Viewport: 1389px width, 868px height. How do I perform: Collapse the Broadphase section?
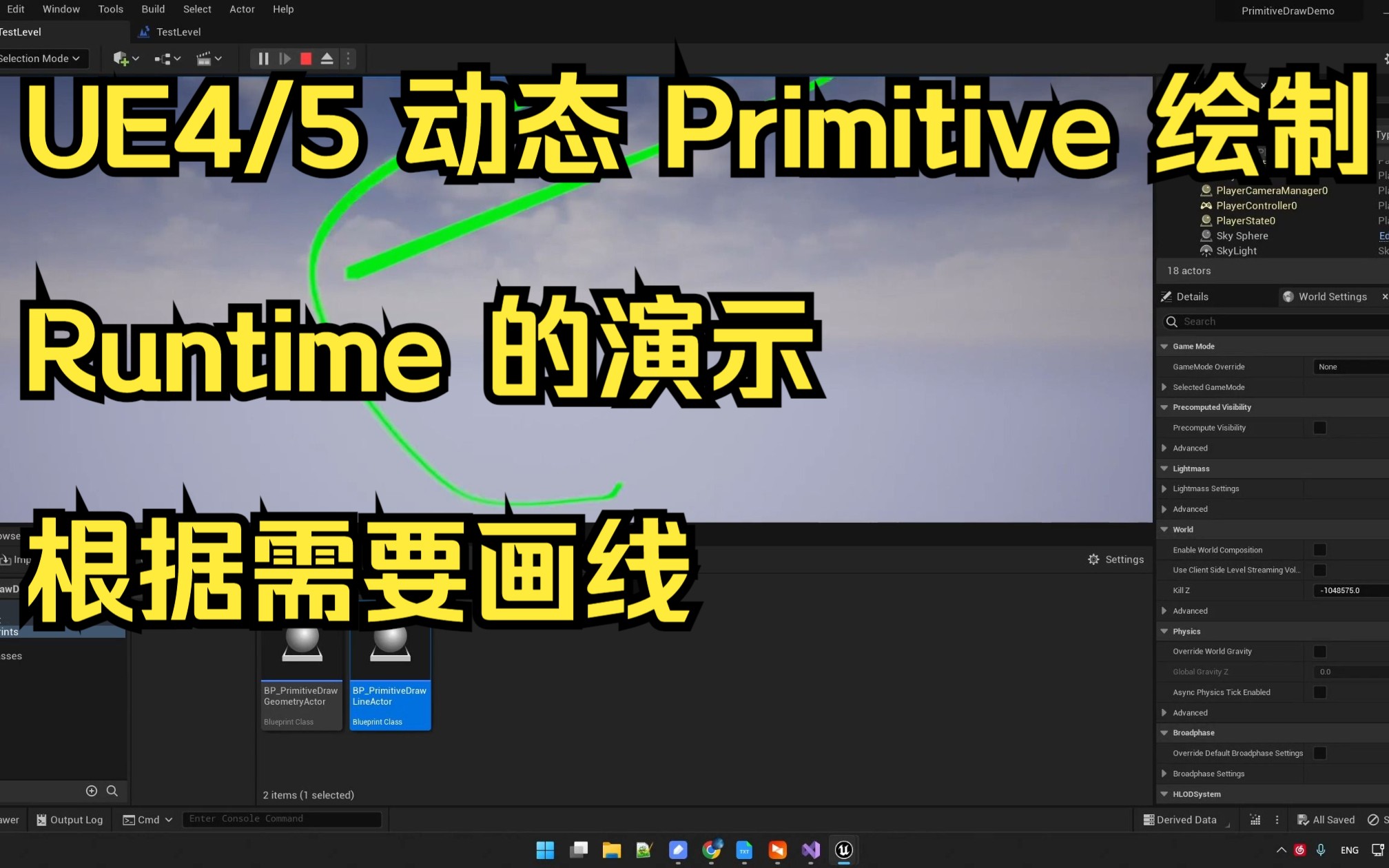[x=1164, y=733]
